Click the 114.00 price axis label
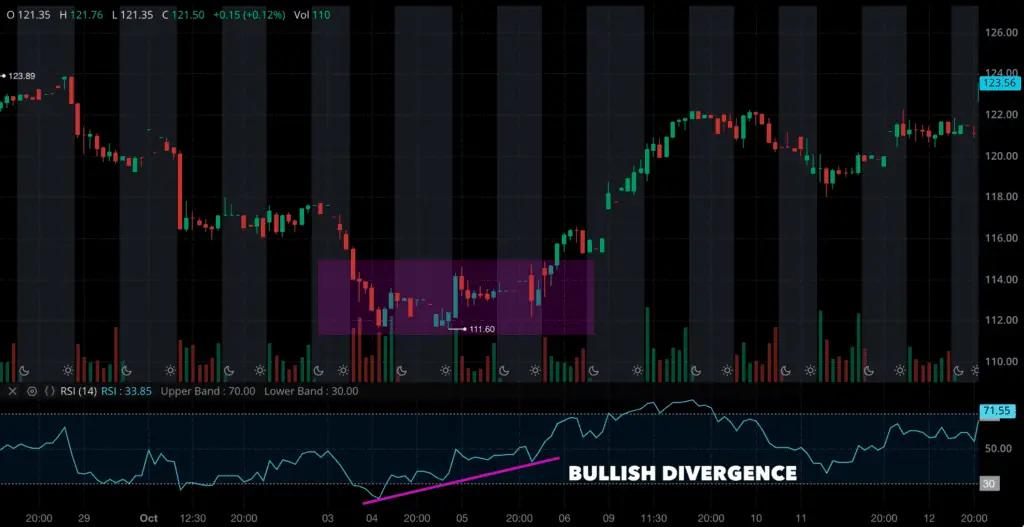 1001,279
